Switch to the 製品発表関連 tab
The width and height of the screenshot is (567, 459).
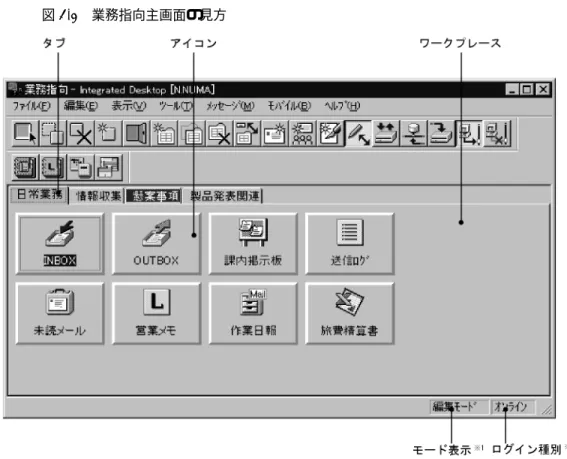pos(224,196)
